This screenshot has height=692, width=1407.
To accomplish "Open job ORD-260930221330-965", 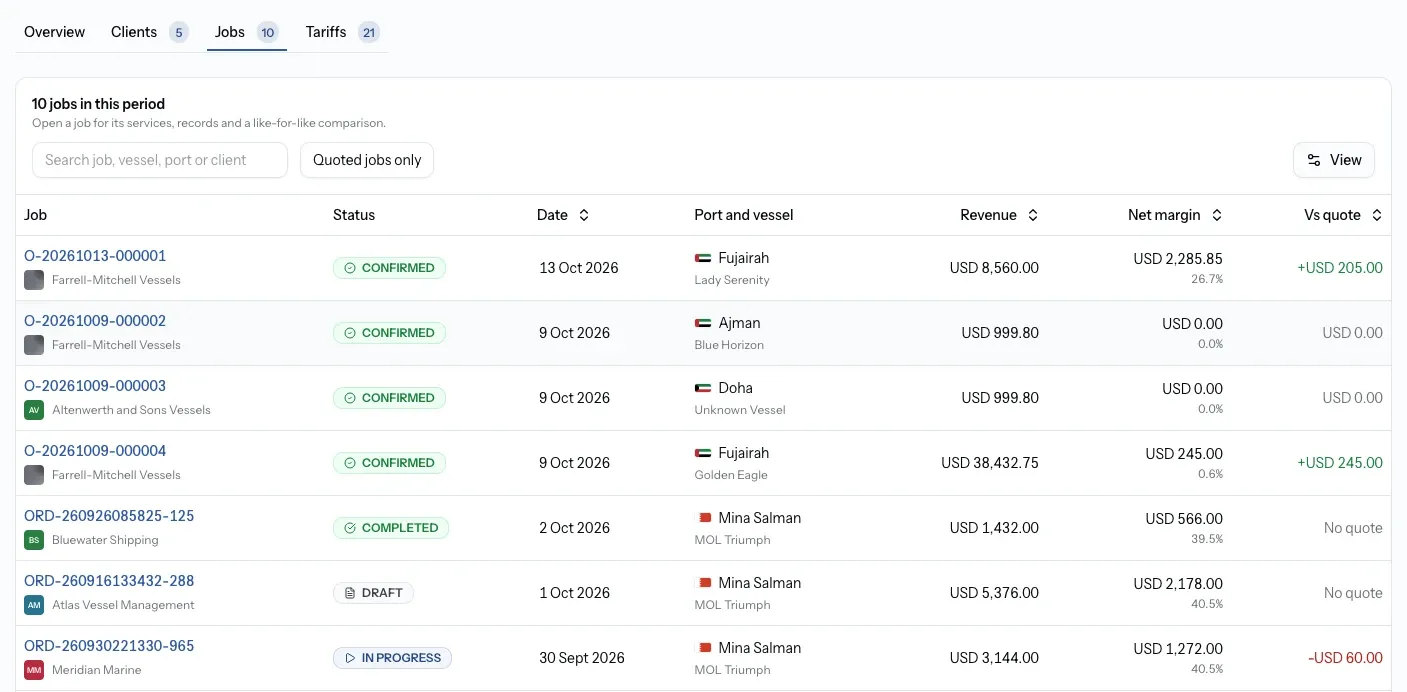I will coord(109,646).
